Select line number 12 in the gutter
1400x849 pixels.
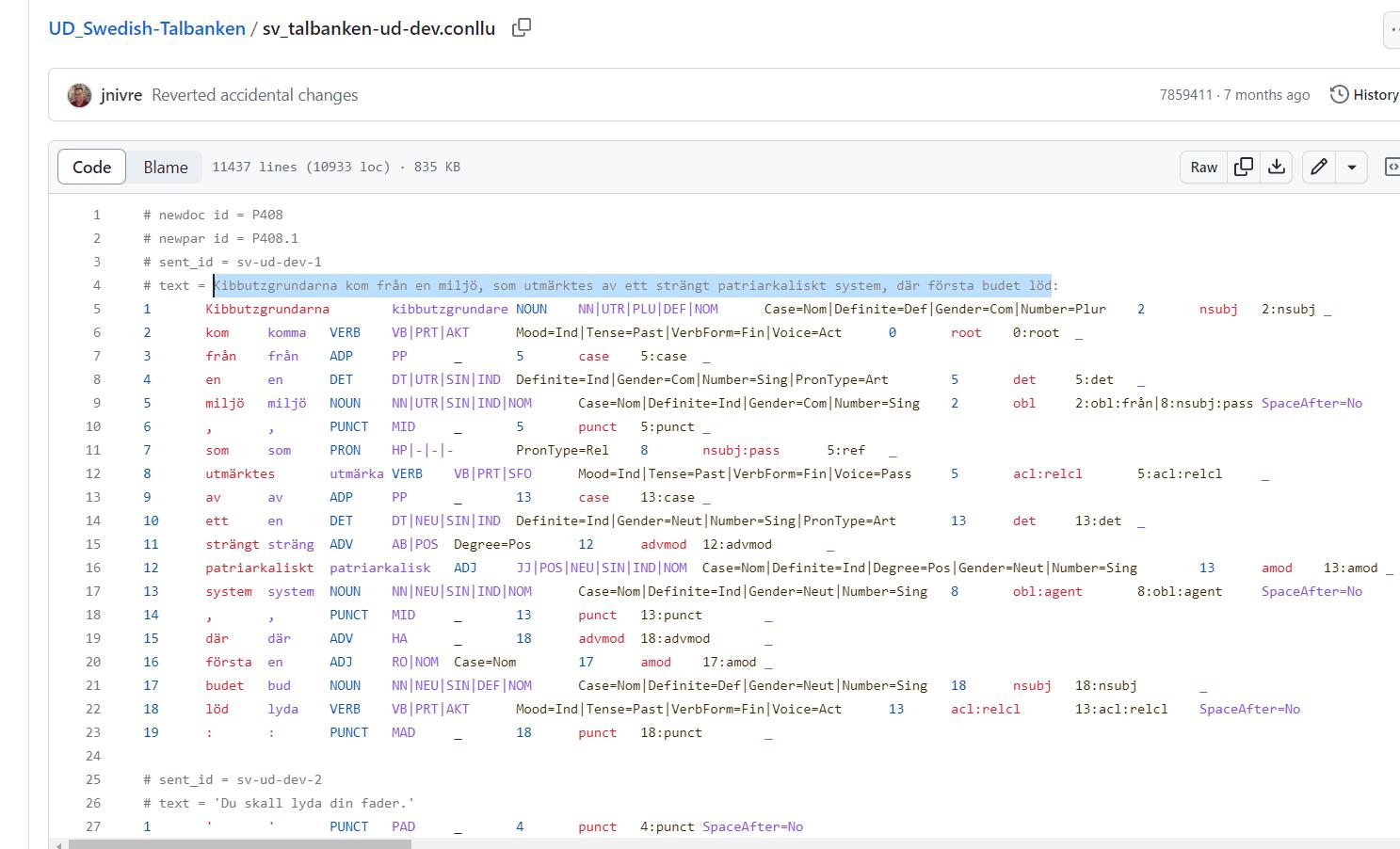point(93,473)
